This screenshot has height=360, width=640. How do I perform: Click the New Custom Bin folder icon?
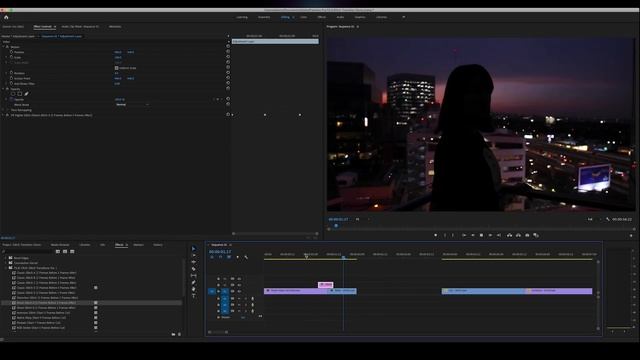click(x=173, y=334)
